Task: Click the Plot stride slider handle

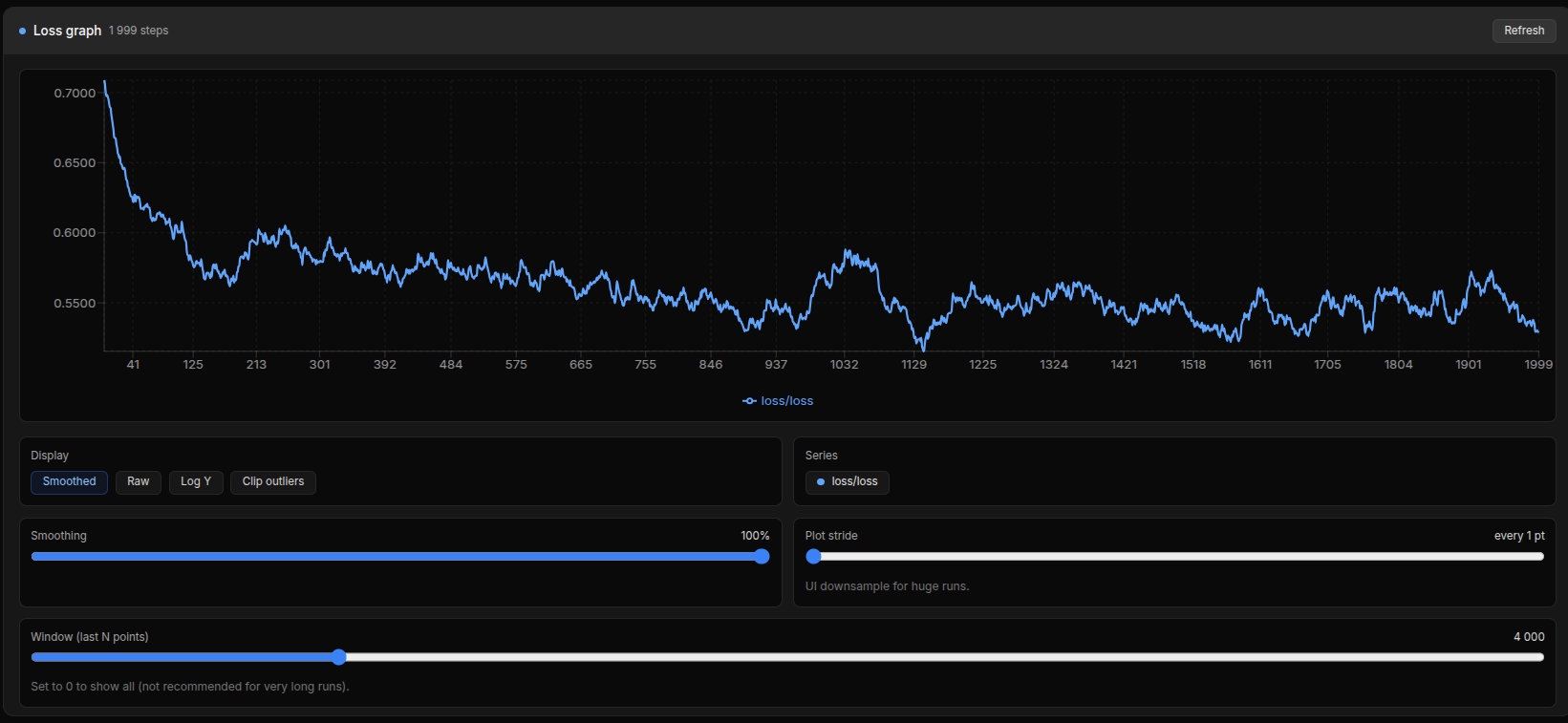Action: (813, 557)
